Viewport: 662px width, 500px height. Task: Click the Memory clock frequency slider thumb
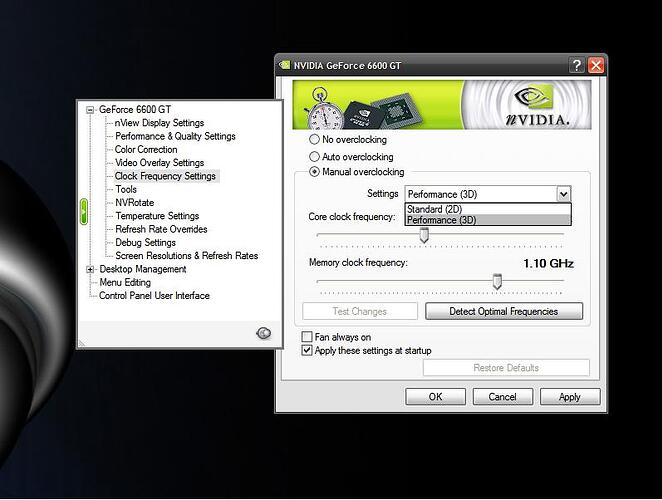[x=497, y=282]
